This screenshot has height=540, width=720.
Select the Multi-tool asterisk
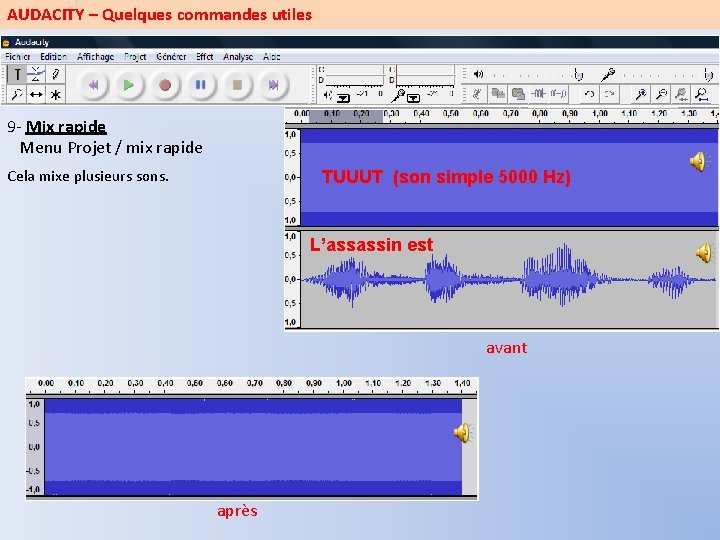pos(56,95)
